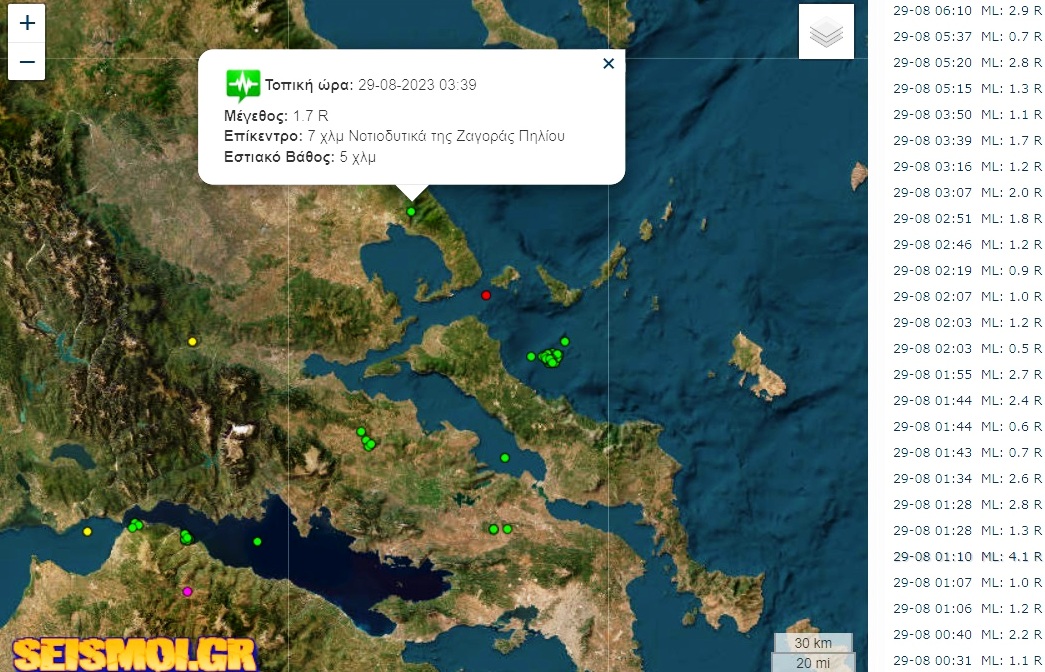Select the green marker under the popup tip
Image resolution: width=1045 pixels, height=672 pixels.
[x=411, y=212]
